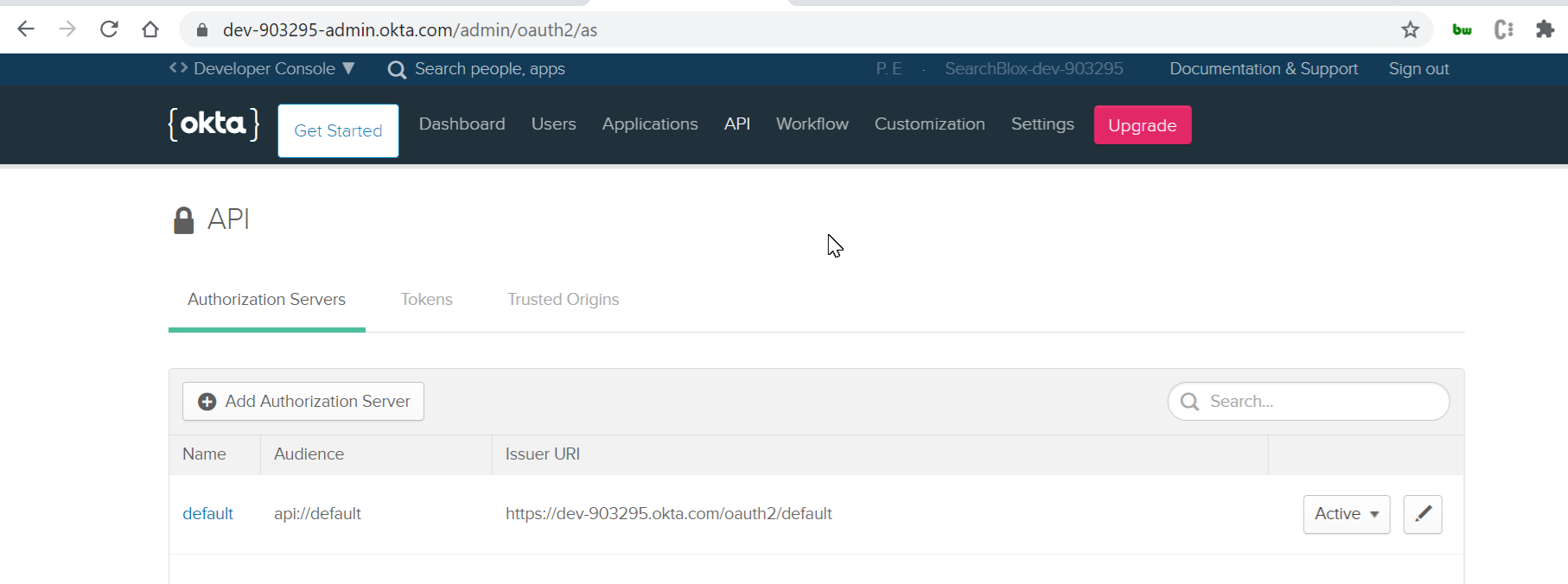This screenshot has width=1568, height=584.
Task: Click the browser forward arrow
Action: pos(67,29)
